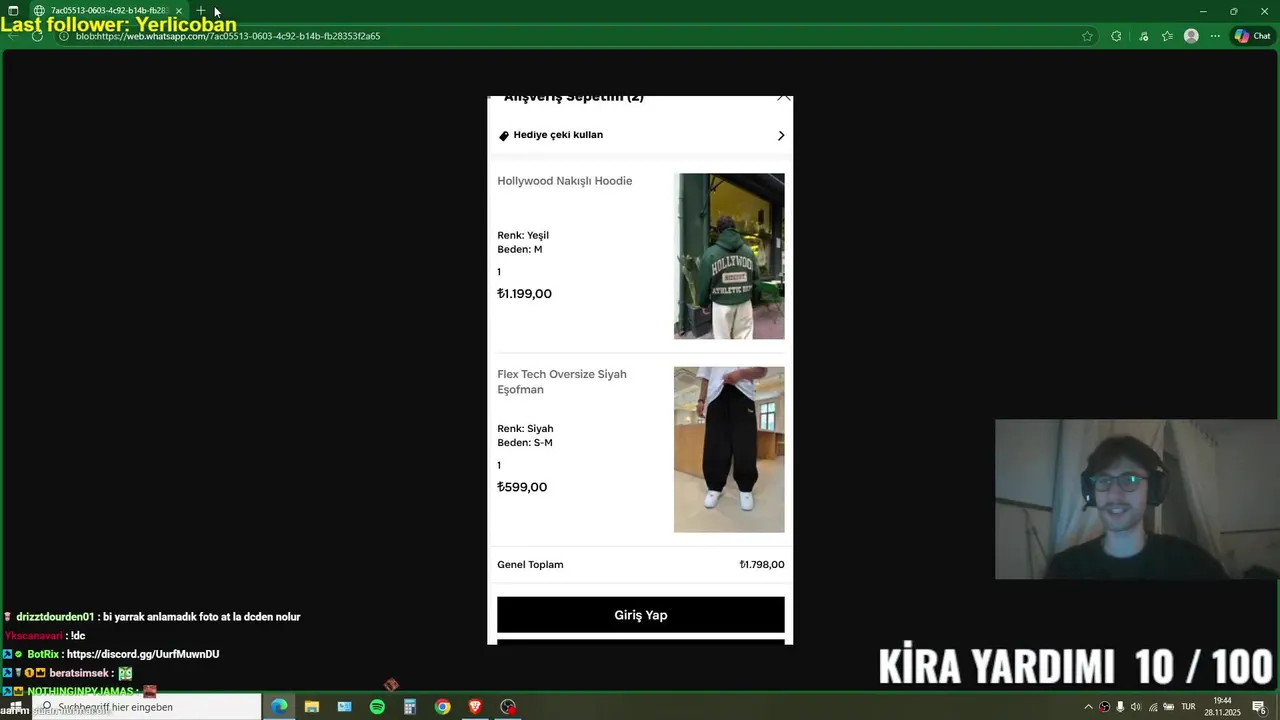Open the Calculator taskbar icon
Image resolution: width=1280 pixels, height=720 pixels.
point(410,707)
